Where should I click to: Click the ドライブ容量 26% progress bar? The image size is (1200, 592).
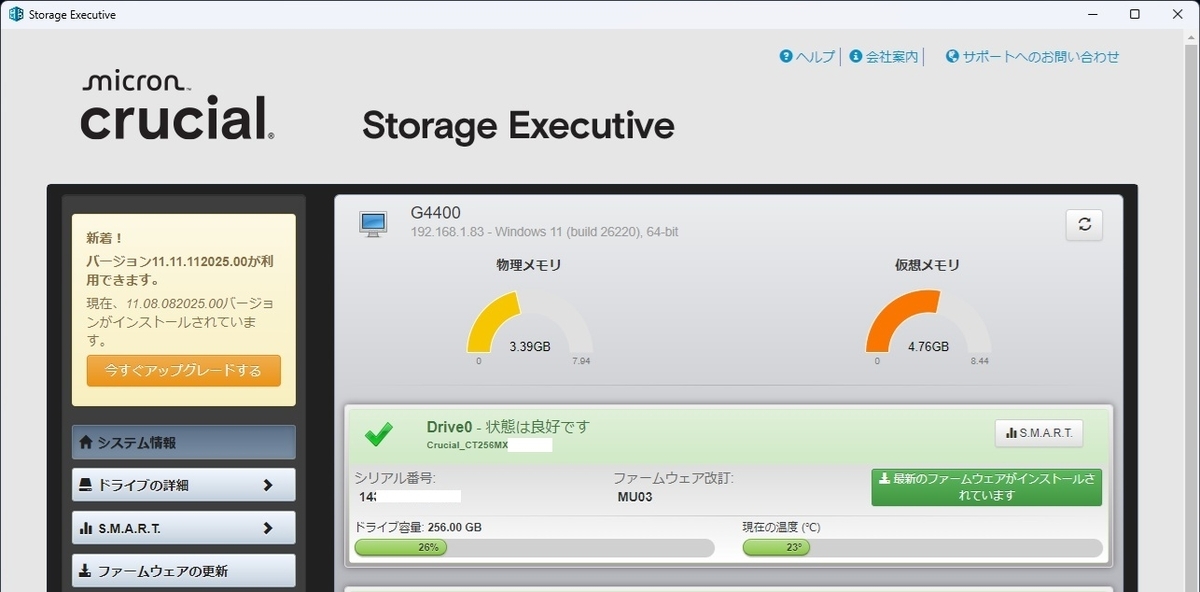pos(534,548)
